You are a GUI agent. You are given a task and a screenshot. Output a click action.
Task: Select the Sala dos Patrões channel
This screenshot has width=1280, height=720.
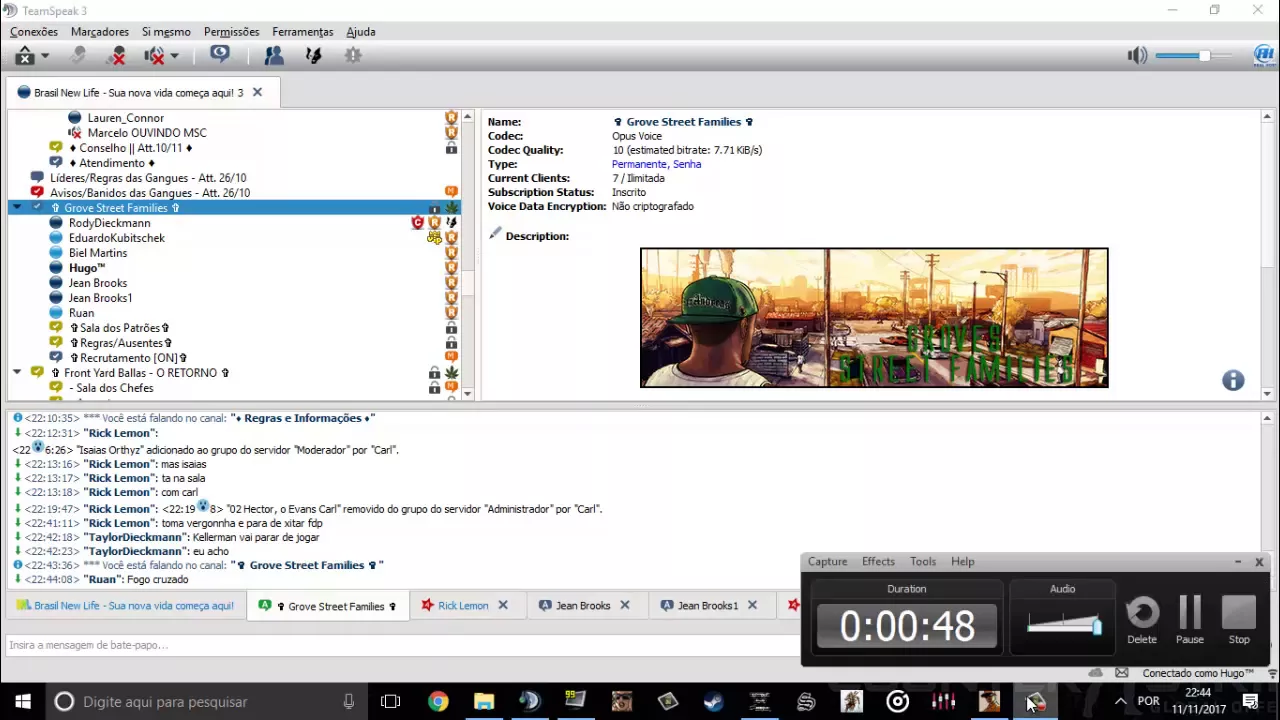coord(119,328)
